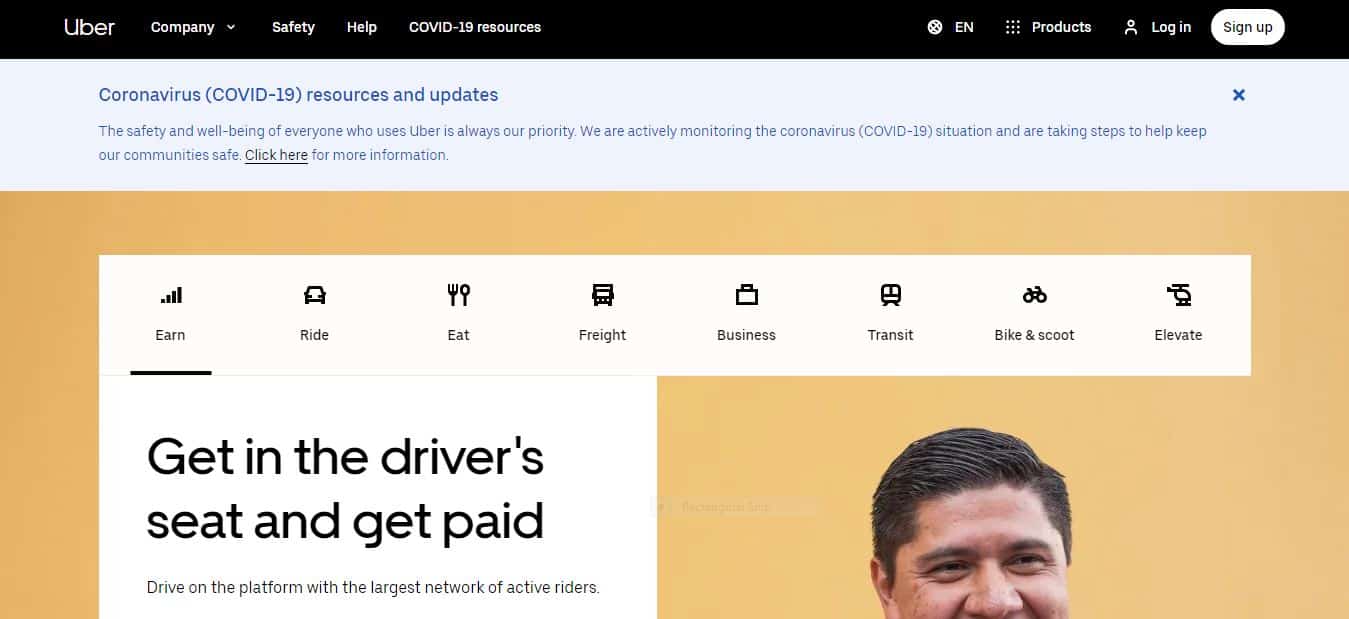The image size is (1349, 619).
Task: Click the Business briefcase icon
Action: point(747,295)
